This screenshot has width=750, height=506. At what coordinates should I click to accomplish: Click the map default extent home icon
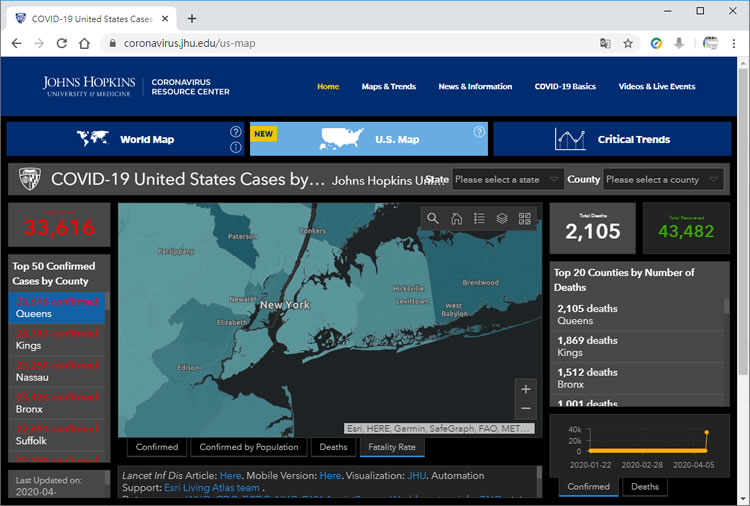456,219
